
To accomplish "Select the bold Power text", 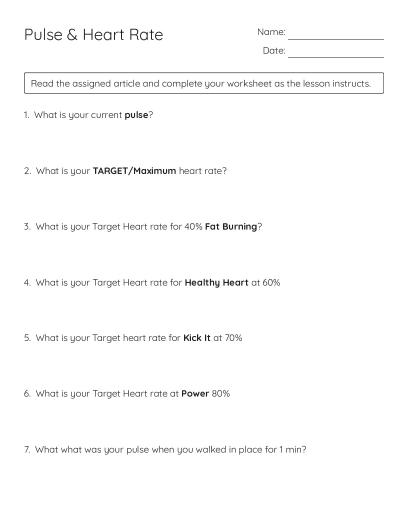I will 195,394.
